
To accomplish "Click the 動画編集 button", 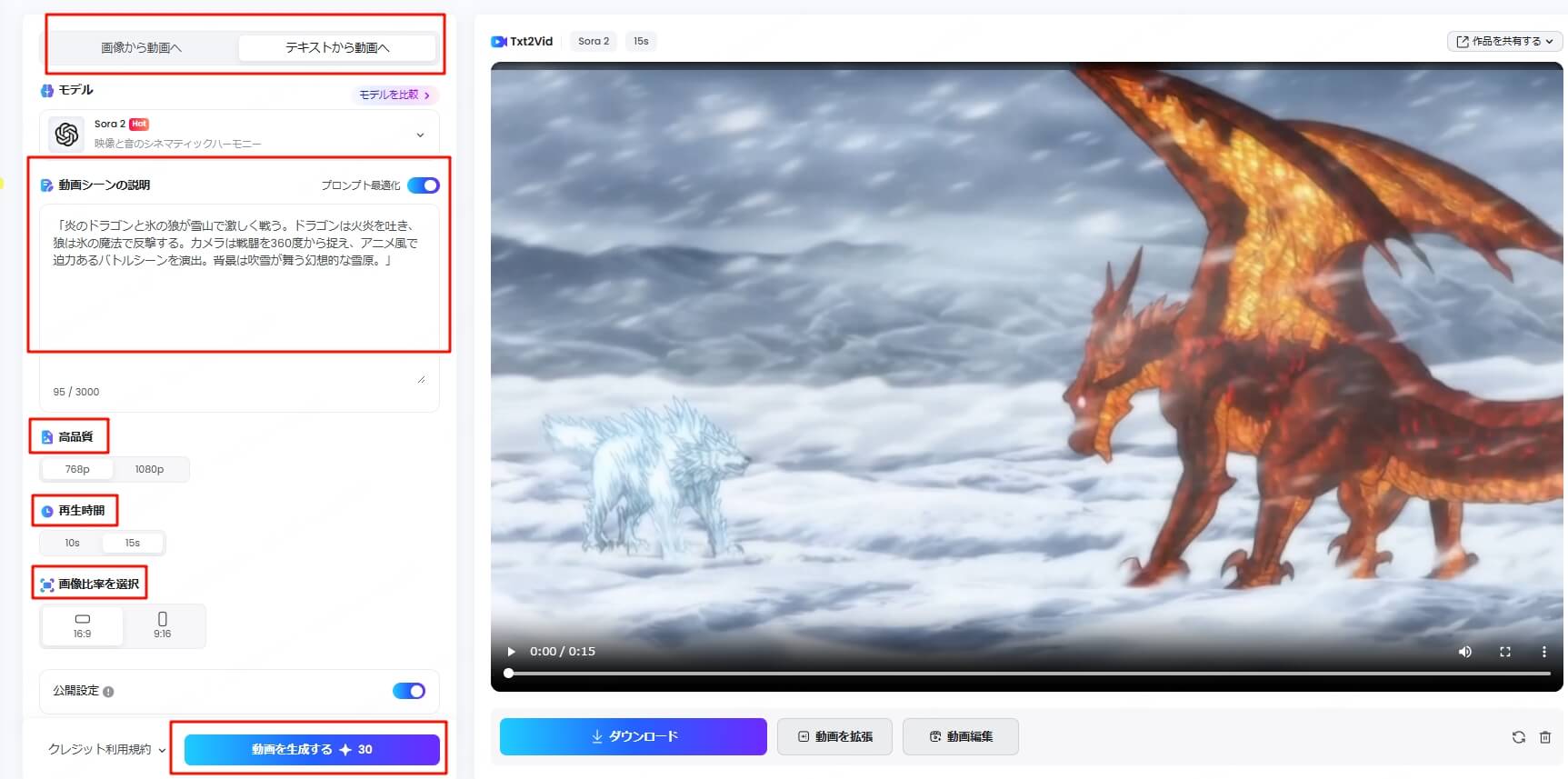I will point(960,736).
